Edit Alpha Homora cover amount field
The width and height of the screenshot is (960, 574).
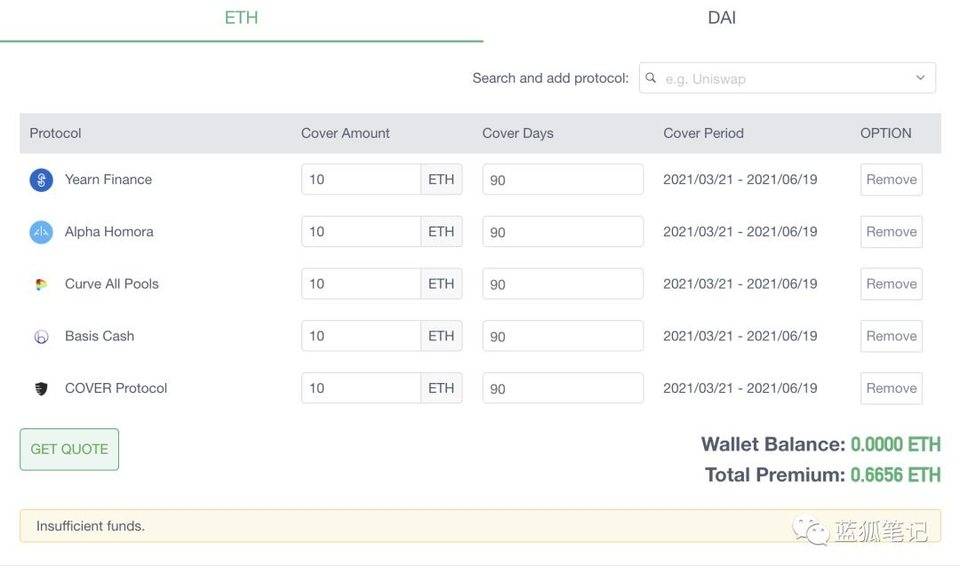[x=361, y=231]
